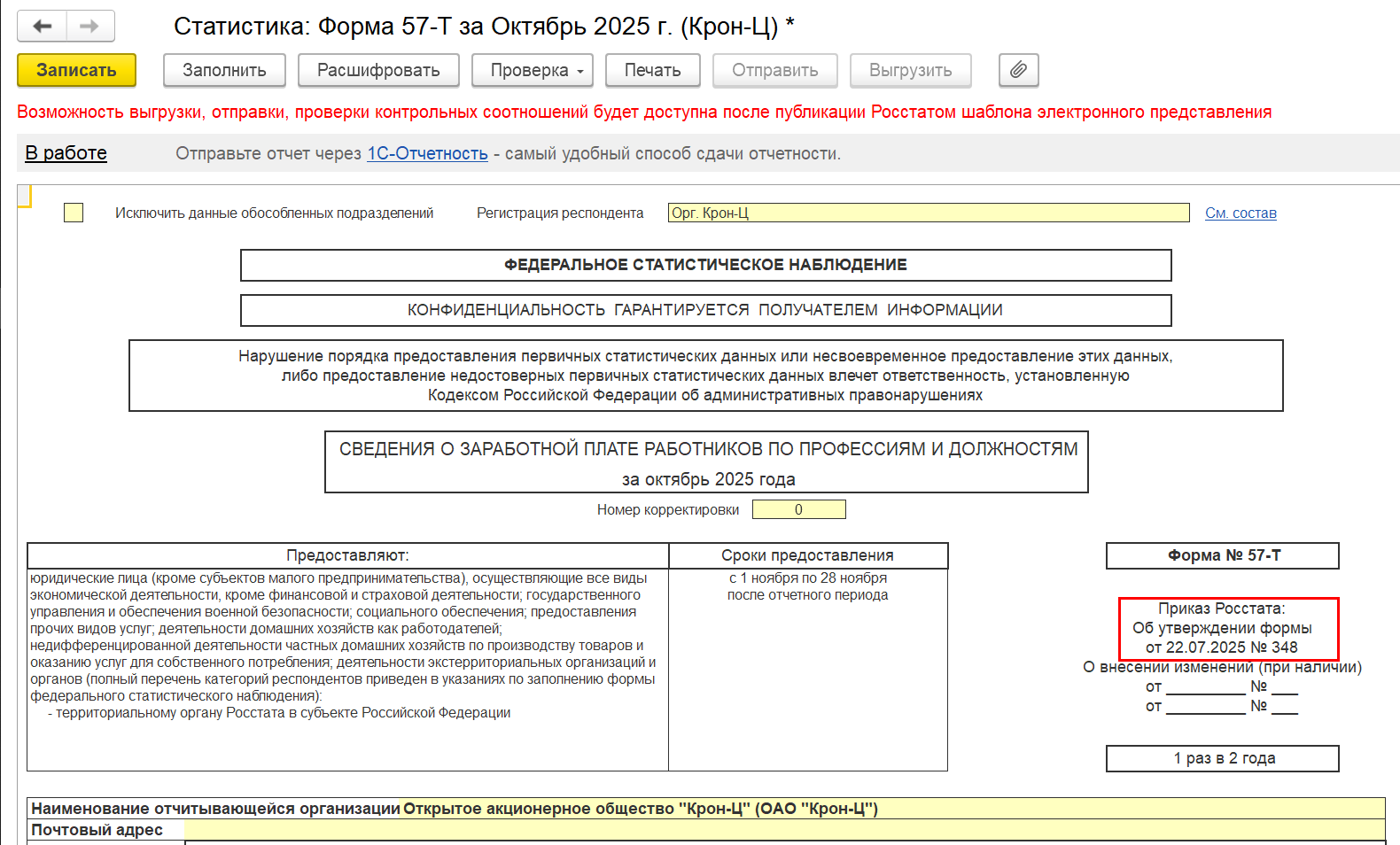Click the Заполнить button
This screenshot has width=1400, height=845.
224,70
